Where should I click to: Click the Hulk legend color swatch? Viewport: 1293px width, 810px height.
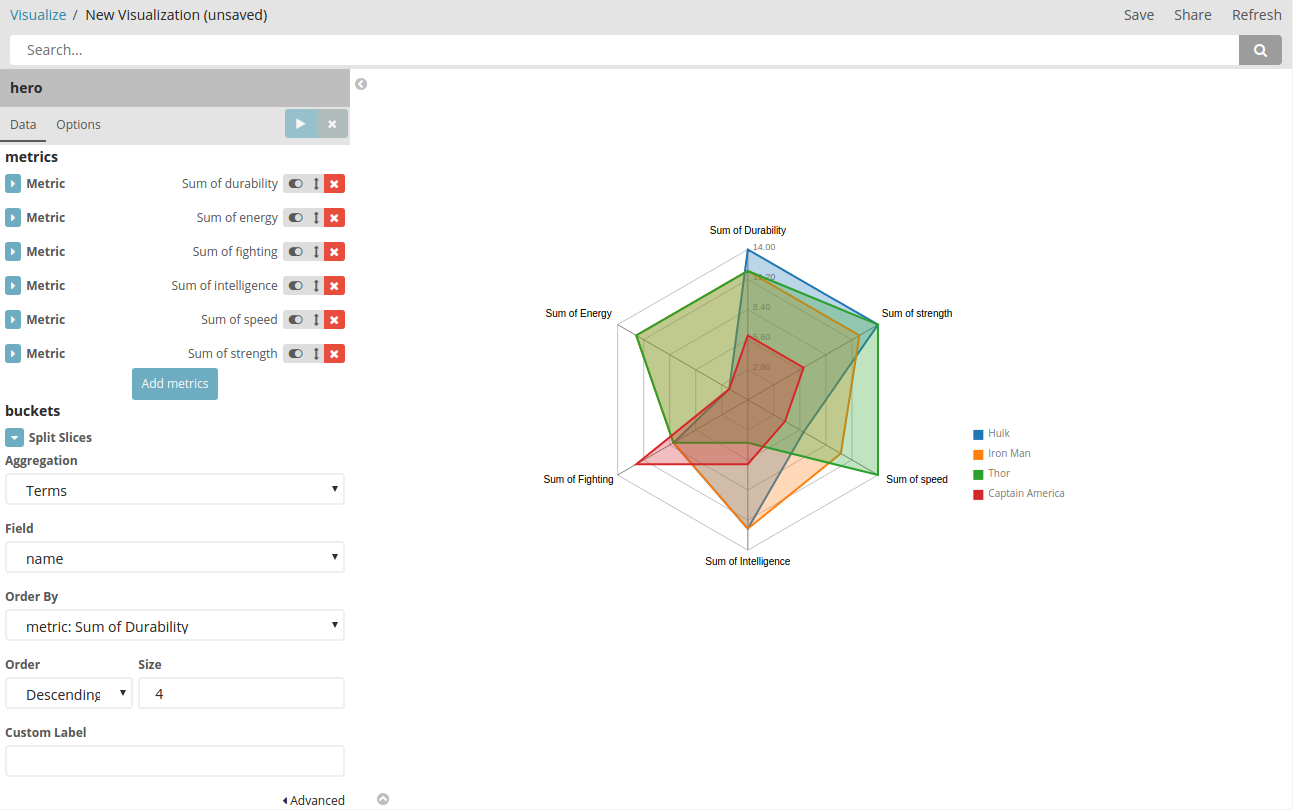[x=977, y=433]
